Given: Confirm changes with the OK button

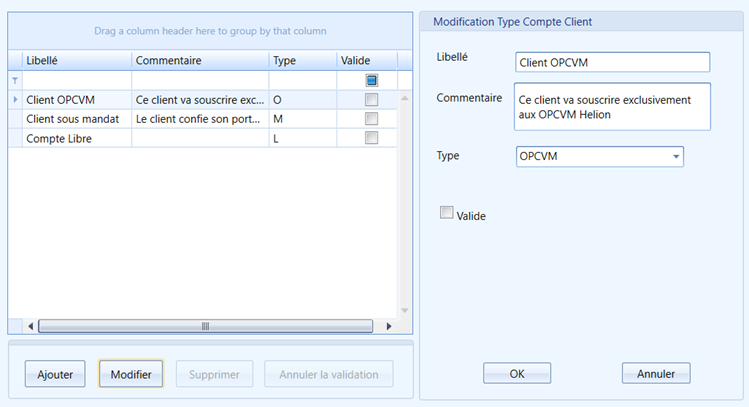Looking at the screenshot, I should 517,373.
